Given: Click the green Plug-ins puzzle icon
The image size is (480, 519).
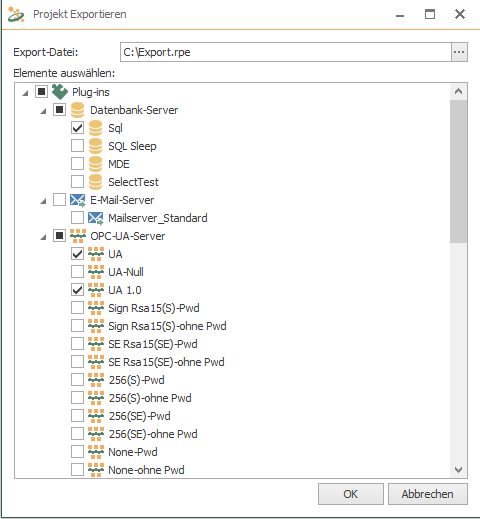Looking at the screenshot, I should (x=60, y=92).
